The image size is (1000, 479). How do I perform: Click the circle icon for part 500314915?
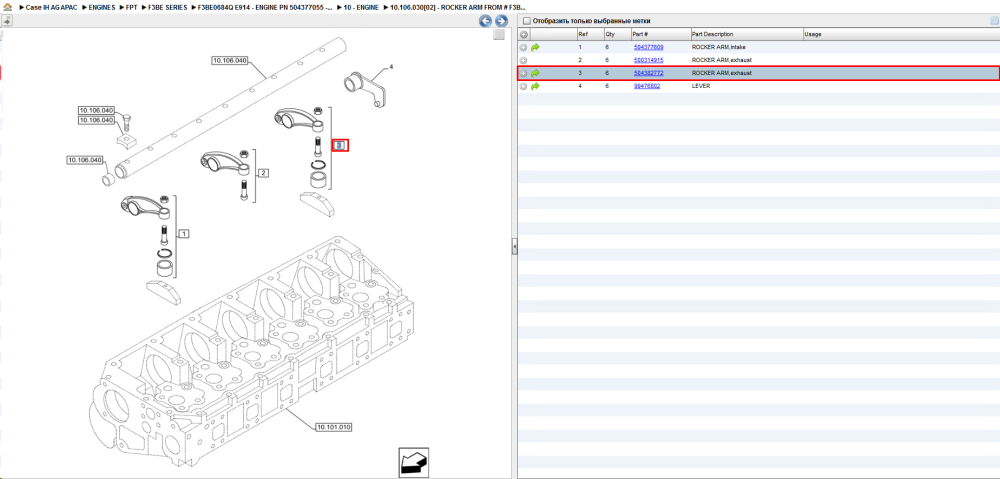(524, 60)
